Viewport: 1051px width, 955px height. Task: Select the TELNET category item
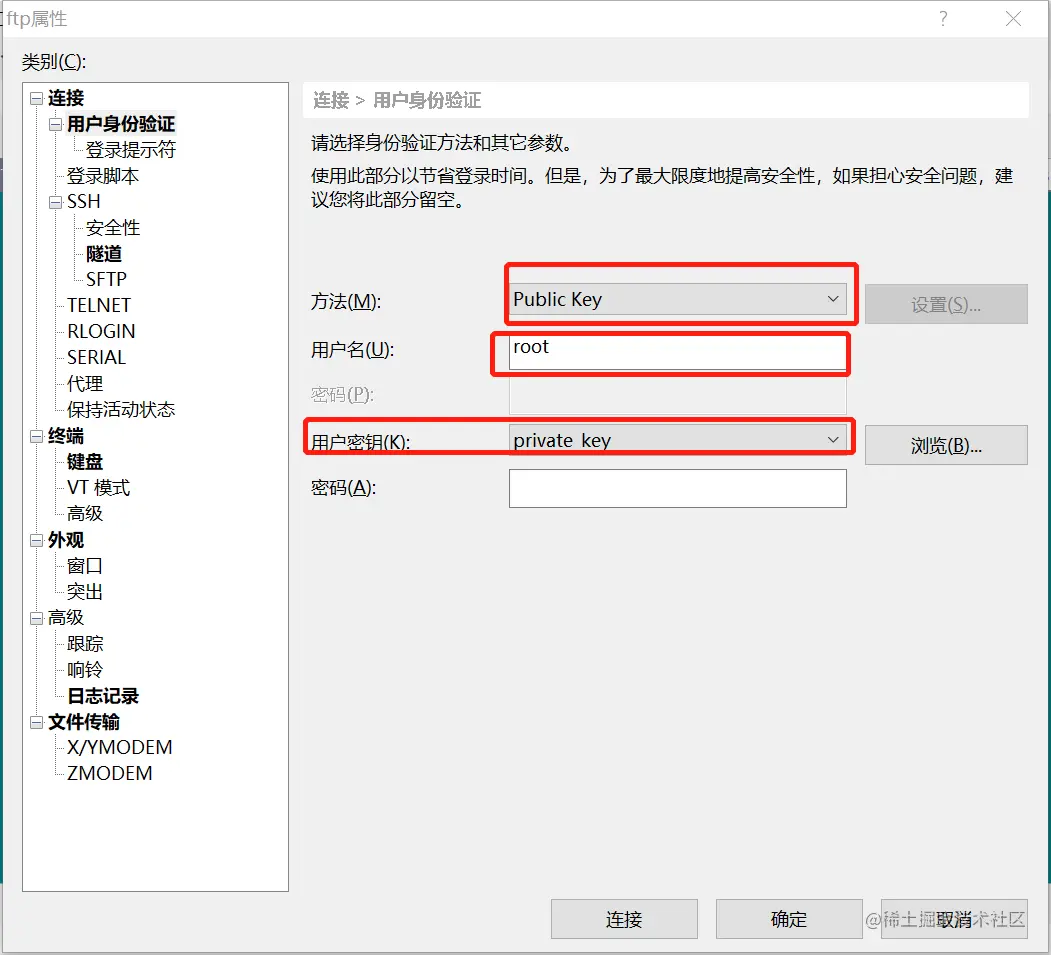[96, 305]
